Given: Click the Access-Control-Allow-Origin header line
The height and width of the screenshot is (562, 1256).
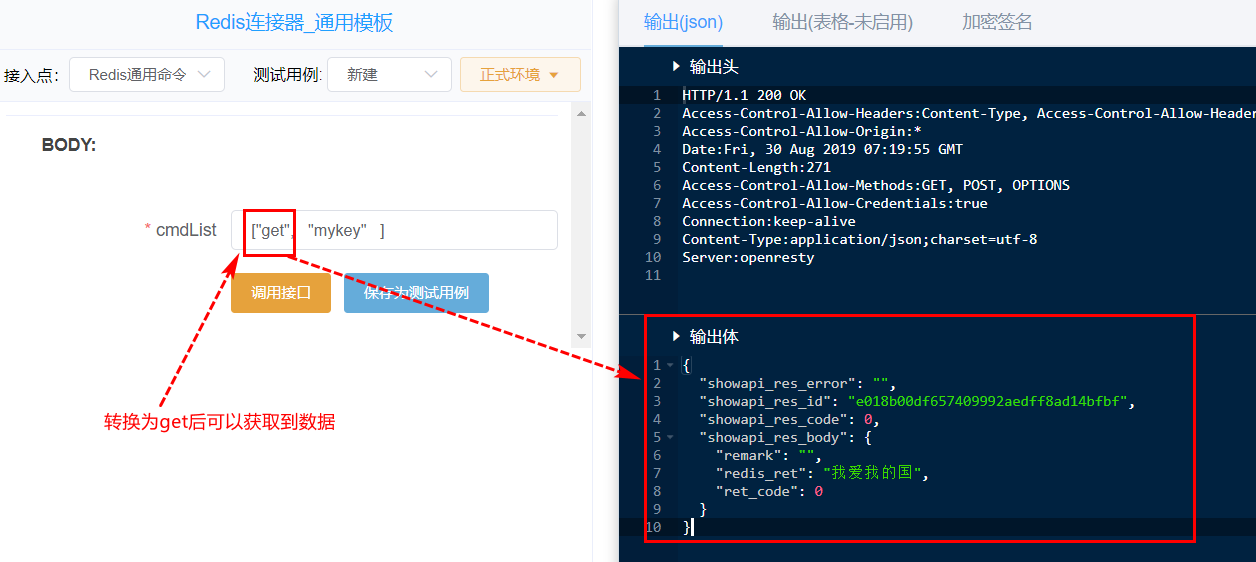Looking at the screenshot, I should pyautogui.click(x=802, y=131).
